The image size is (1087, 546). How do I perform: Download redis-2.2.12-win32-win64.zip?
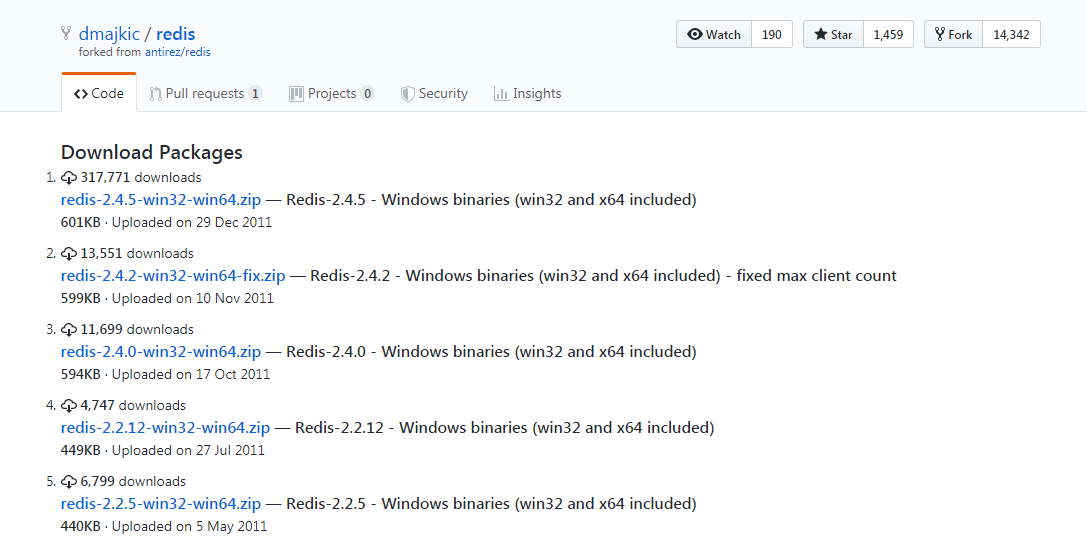click(165, 428)
